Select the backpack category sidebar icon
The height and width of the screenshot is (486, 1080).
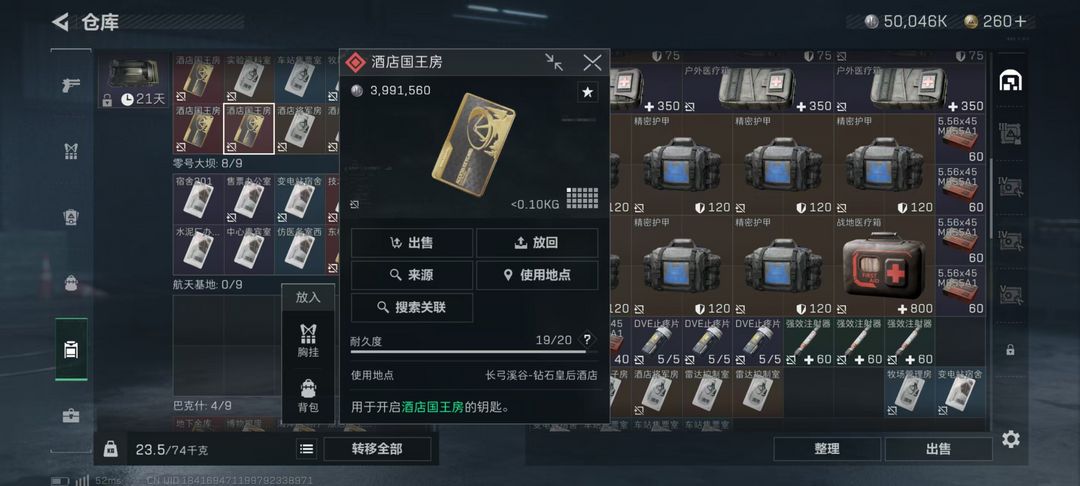[x=71, y=283]
